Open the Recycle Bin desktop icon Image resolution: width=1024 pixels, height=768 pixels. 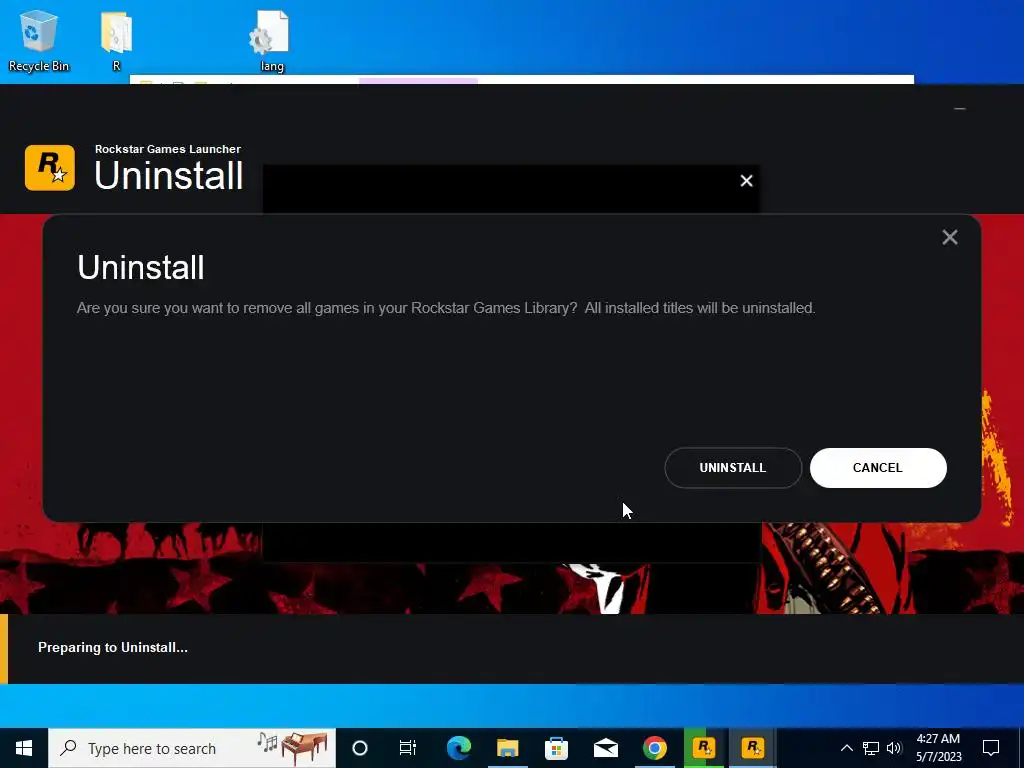point(38,40)
